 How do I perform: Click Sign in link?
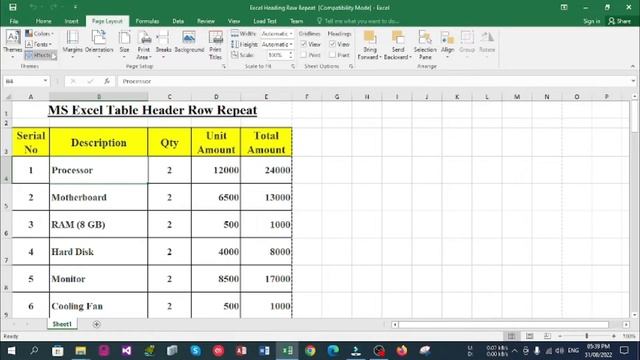[x=591, y=21]
